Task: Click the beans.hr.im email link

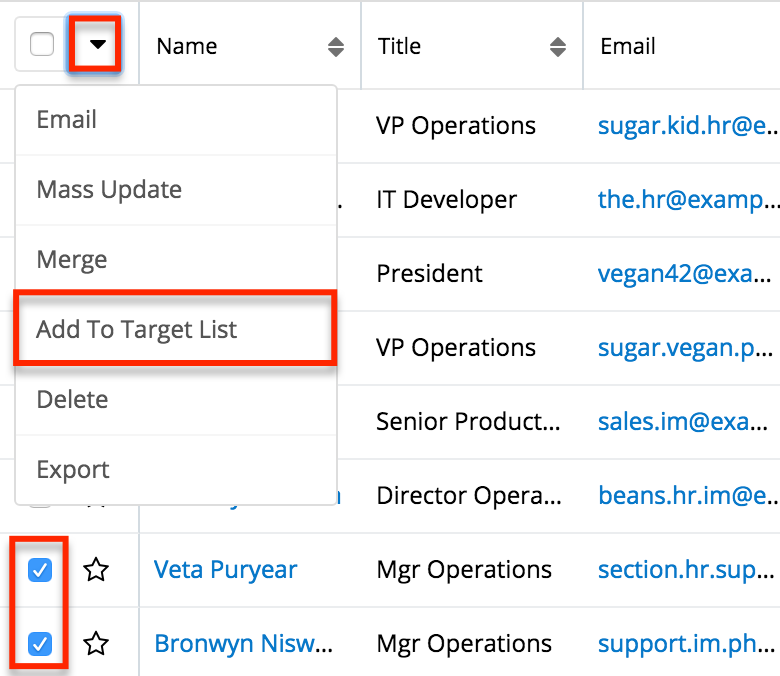Action: click(687, 496)
